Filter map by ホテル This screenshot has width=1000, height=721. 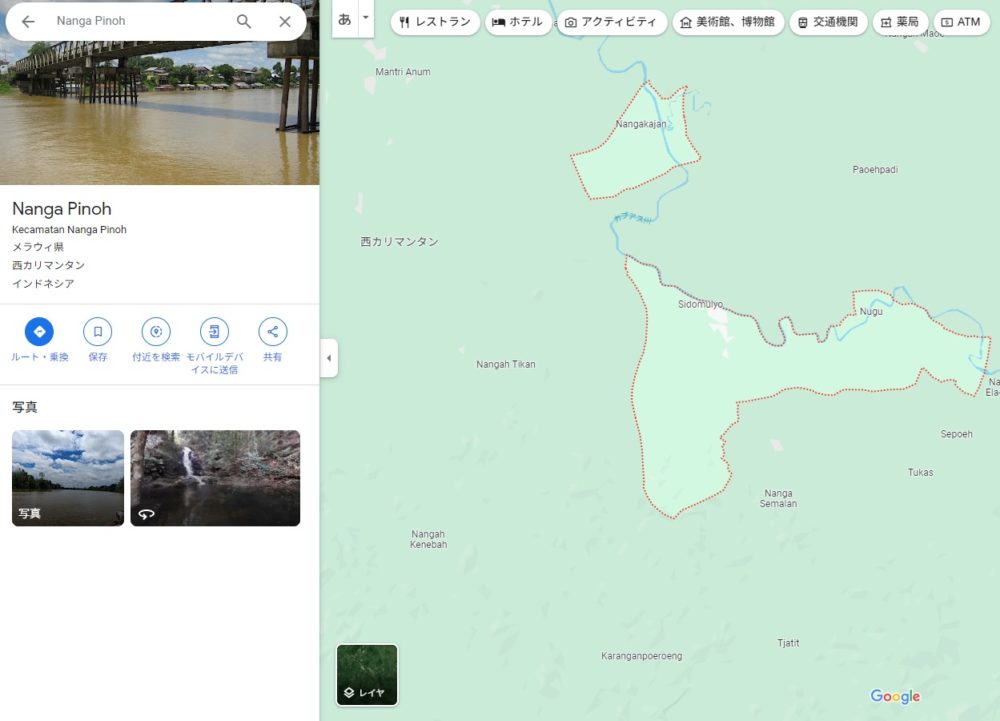tap(518, 22)
